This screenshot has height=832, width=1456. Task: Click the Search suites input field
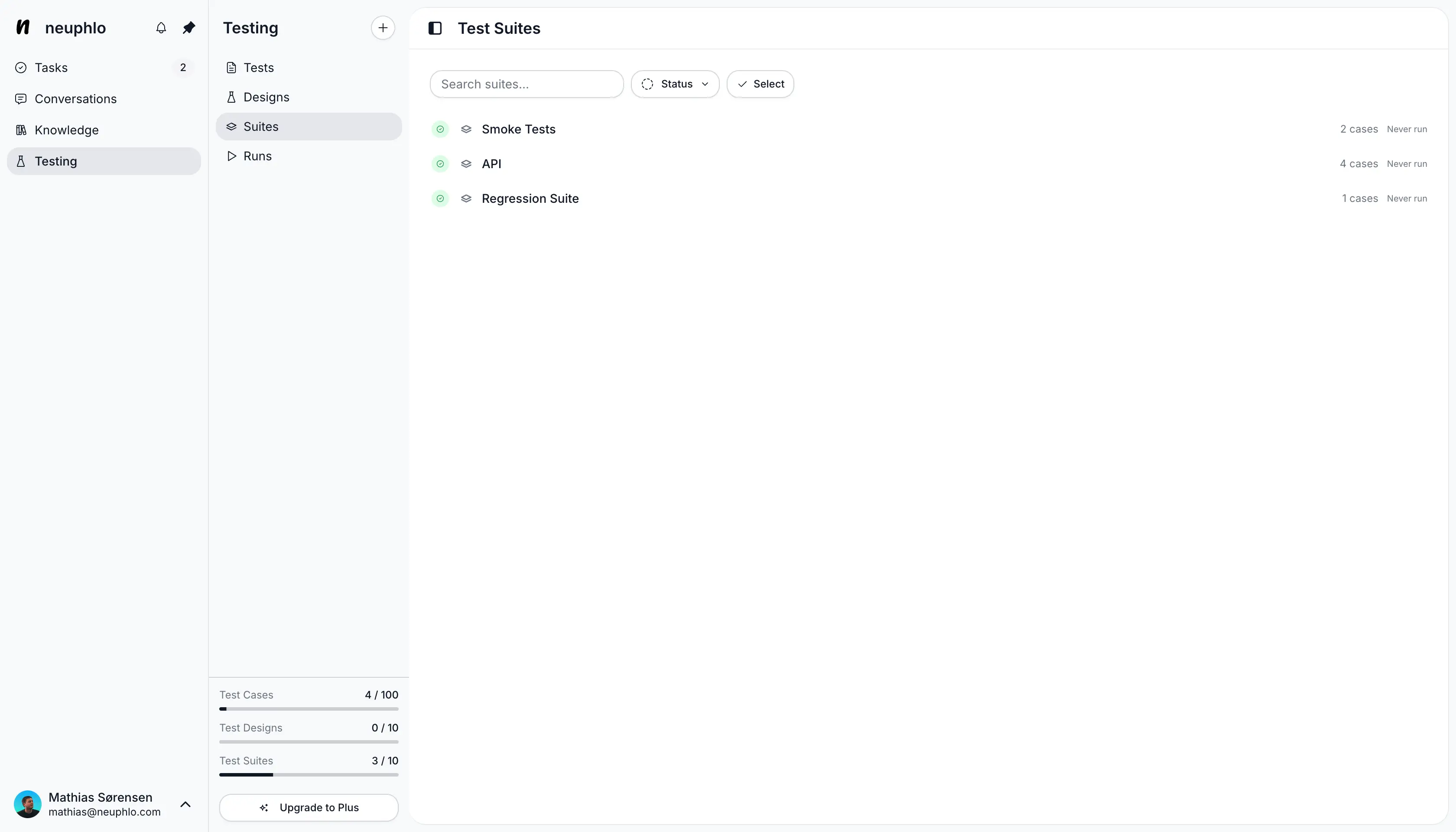pos(526,84)
